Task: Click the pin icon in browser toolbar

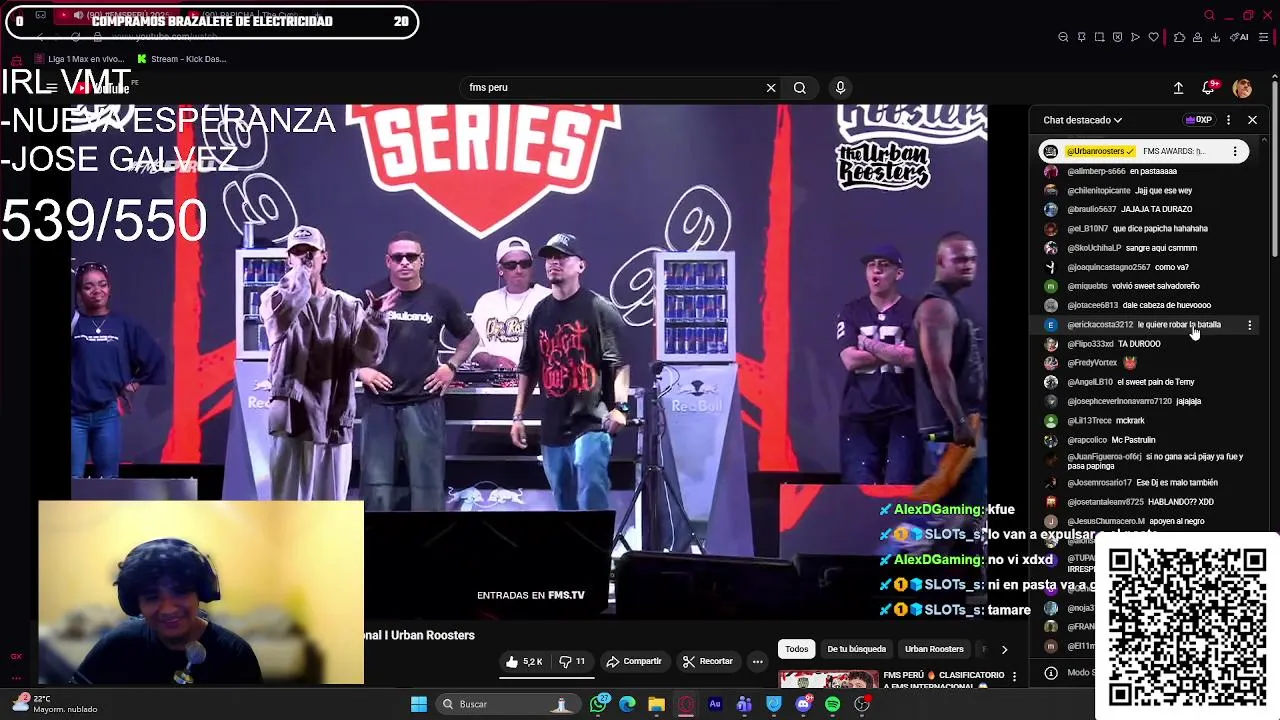Action: coord(1081,37)
